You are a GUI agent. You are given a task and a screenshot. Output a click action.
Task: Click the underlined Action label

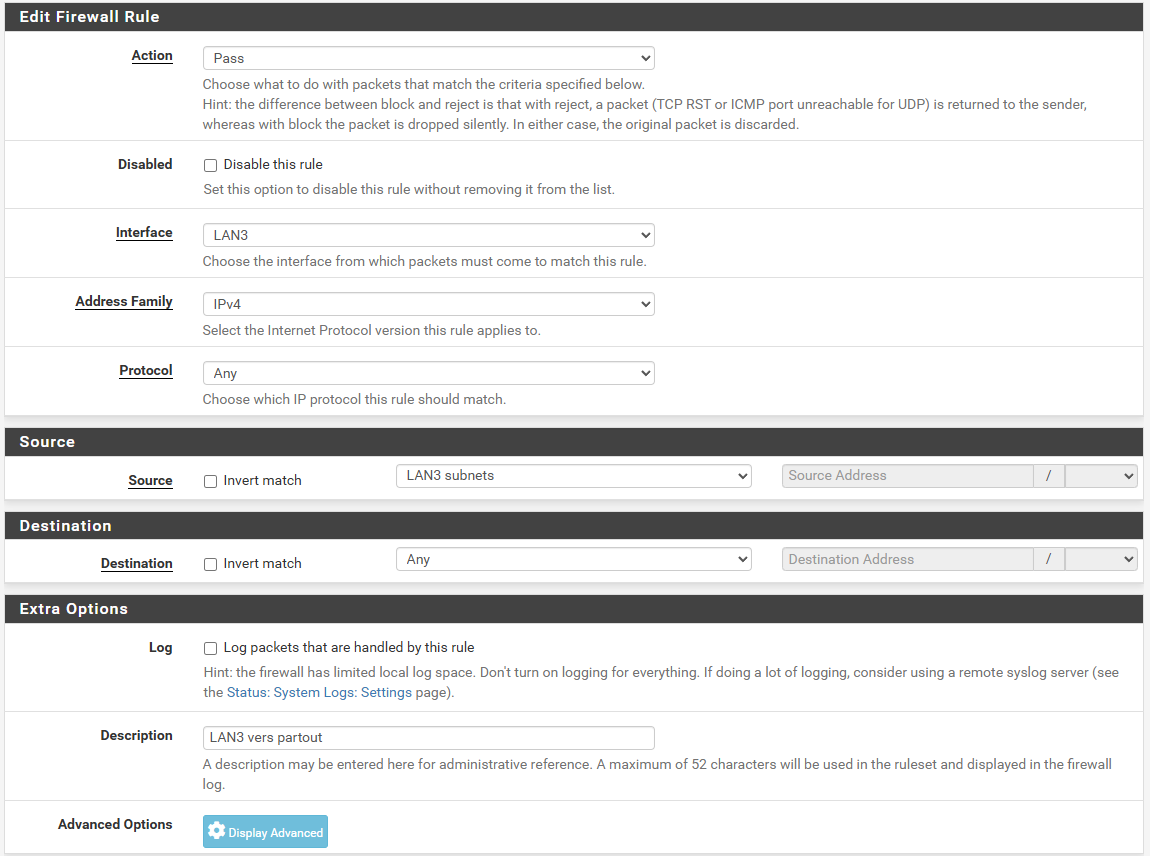152,56
